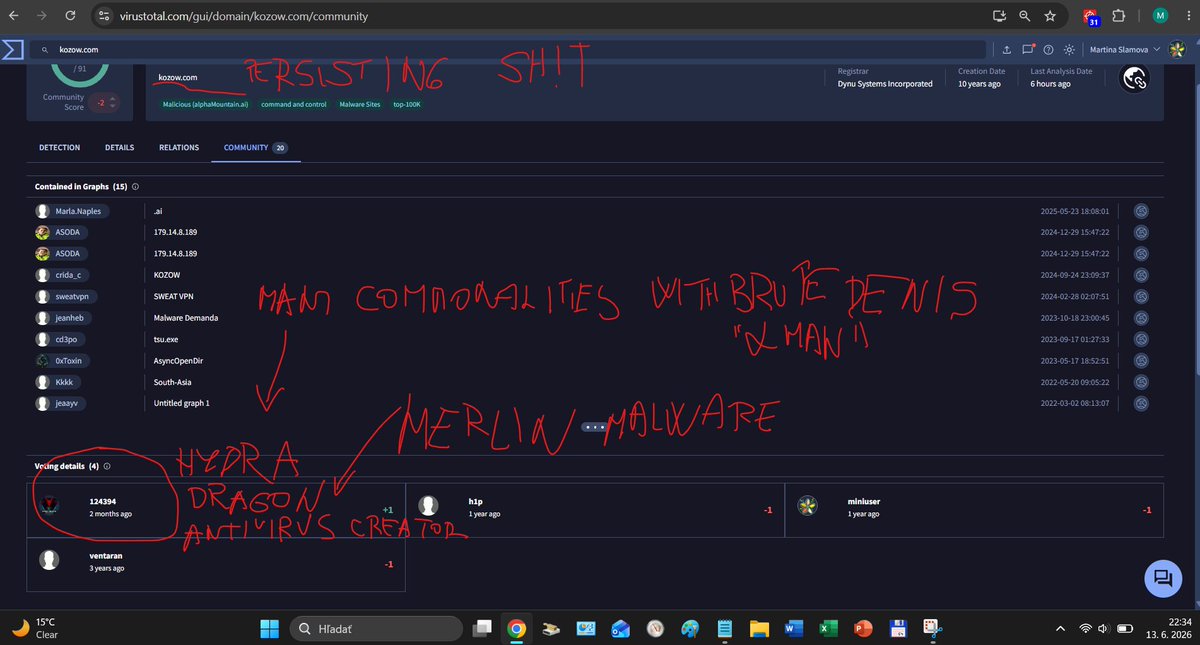This screenshot has height=645, width=1200.
Task: Click graph icon in the Marla.Naples row
Action: click(x=1141, y=211)
